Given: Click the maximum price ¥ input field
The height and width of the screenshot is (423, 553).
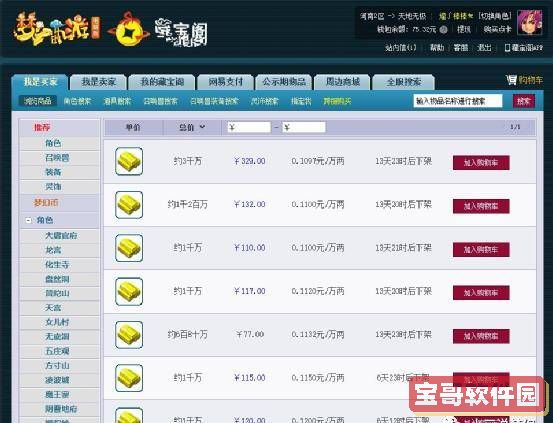Looking at the screenshot, I should tap(304, 127).
